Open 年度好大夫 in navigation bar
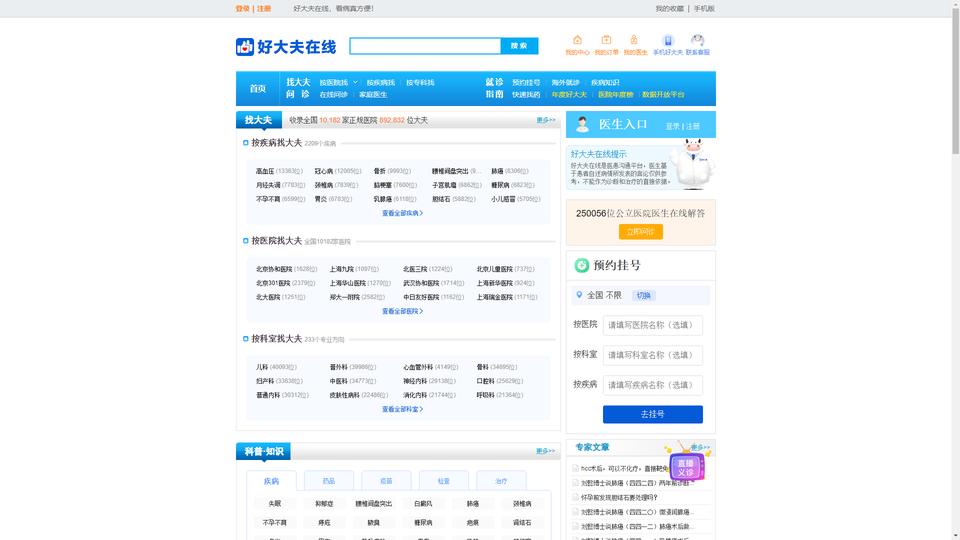This screenshot has height=540, width=960. pos(569,94)
